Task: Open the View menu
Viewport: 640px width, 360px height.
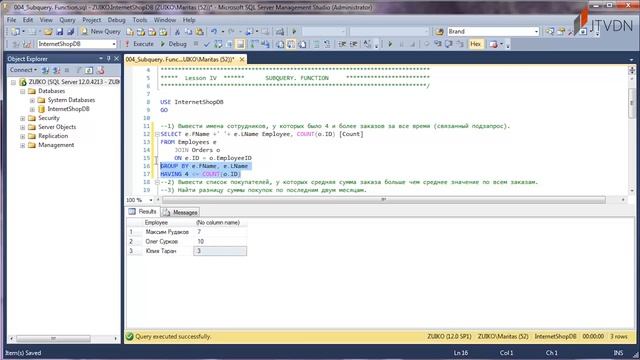Action: (x=46, y=20)
